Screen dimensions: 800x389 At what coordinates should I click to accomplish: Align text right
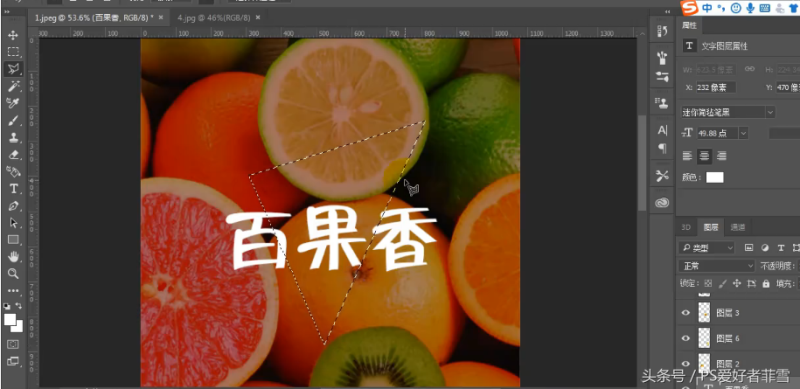pyautogui.click(x=721, y=156)
